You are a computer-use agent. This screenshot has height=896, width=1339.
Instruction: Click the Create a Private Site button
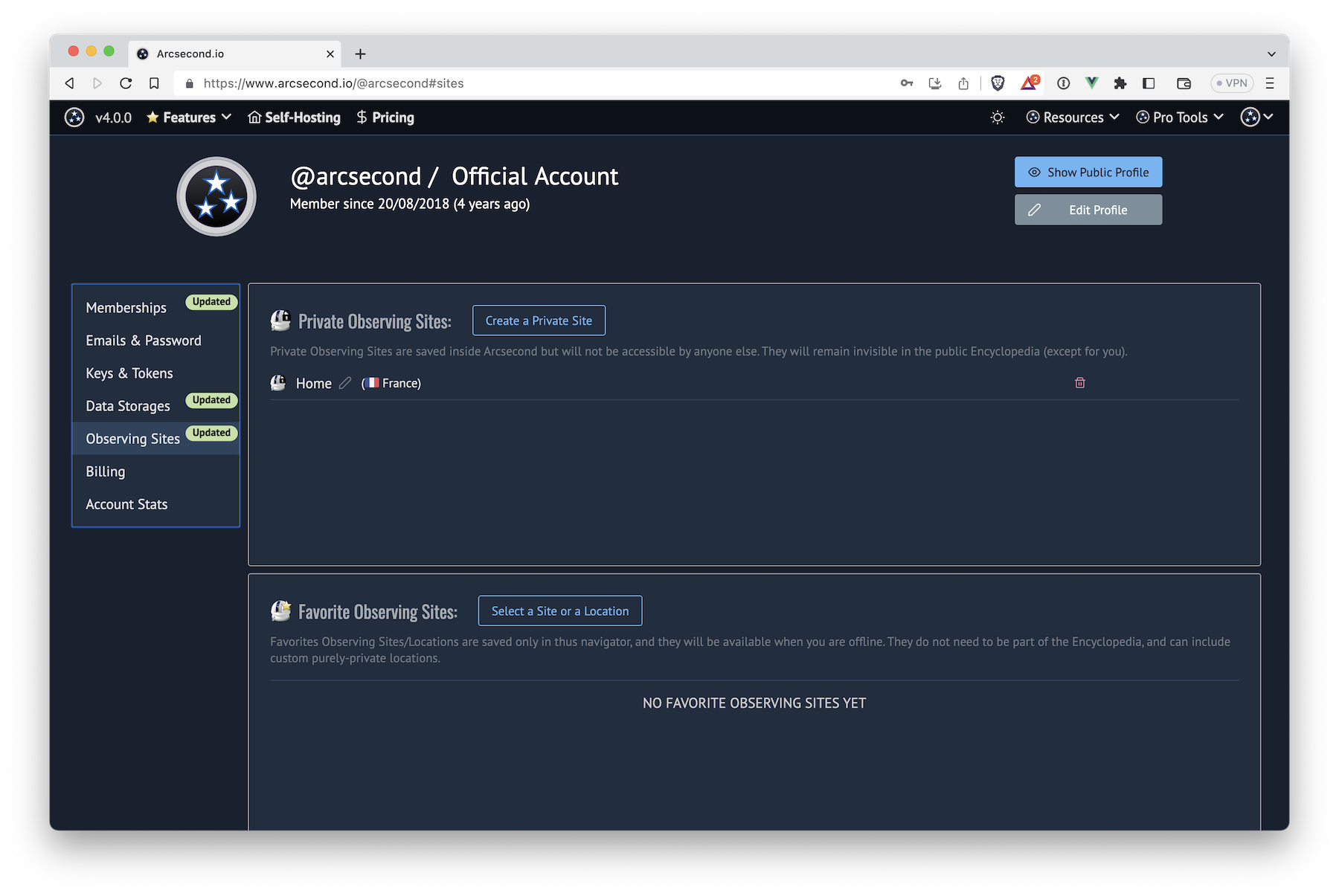pos(539,320)
